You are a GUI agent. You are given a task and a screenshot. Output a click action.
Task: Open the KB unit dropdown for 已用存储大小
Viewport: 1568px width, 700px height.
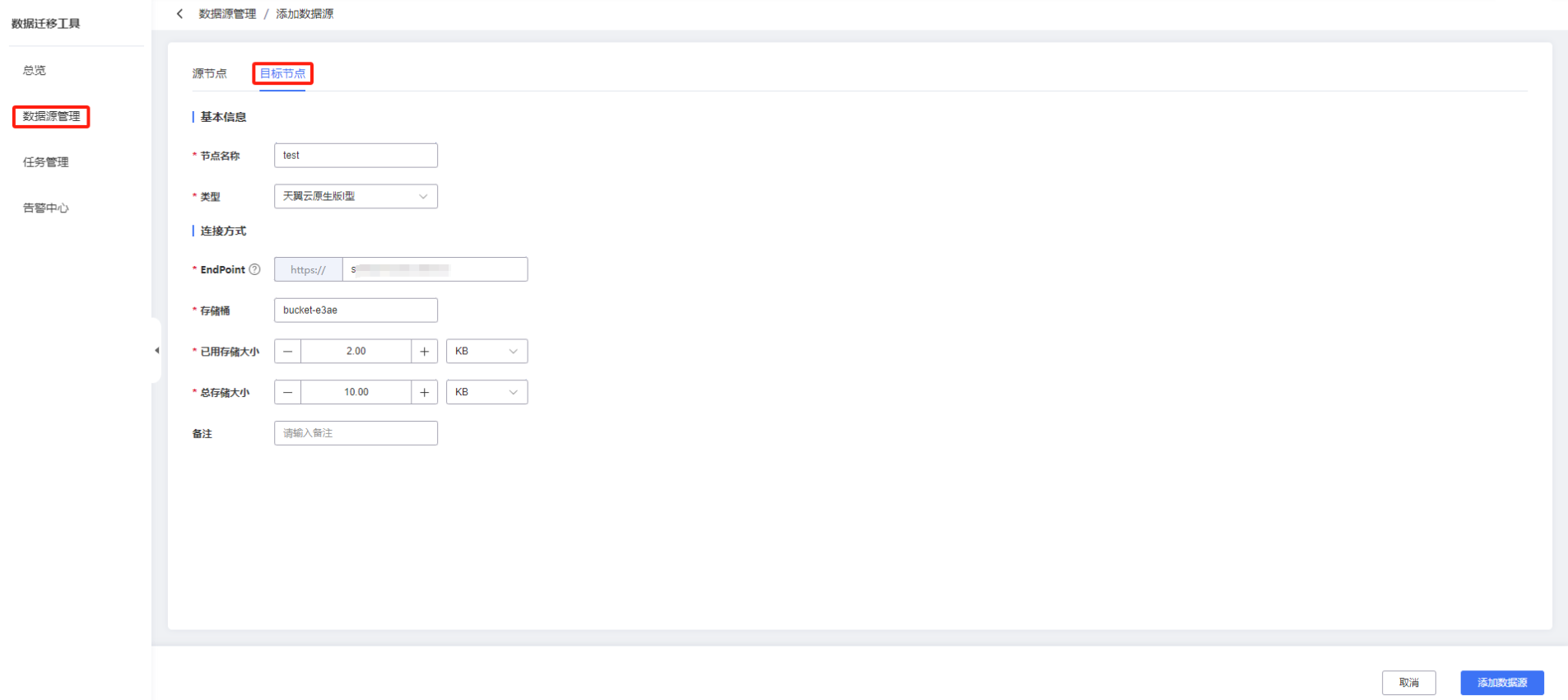pos(486,352)
